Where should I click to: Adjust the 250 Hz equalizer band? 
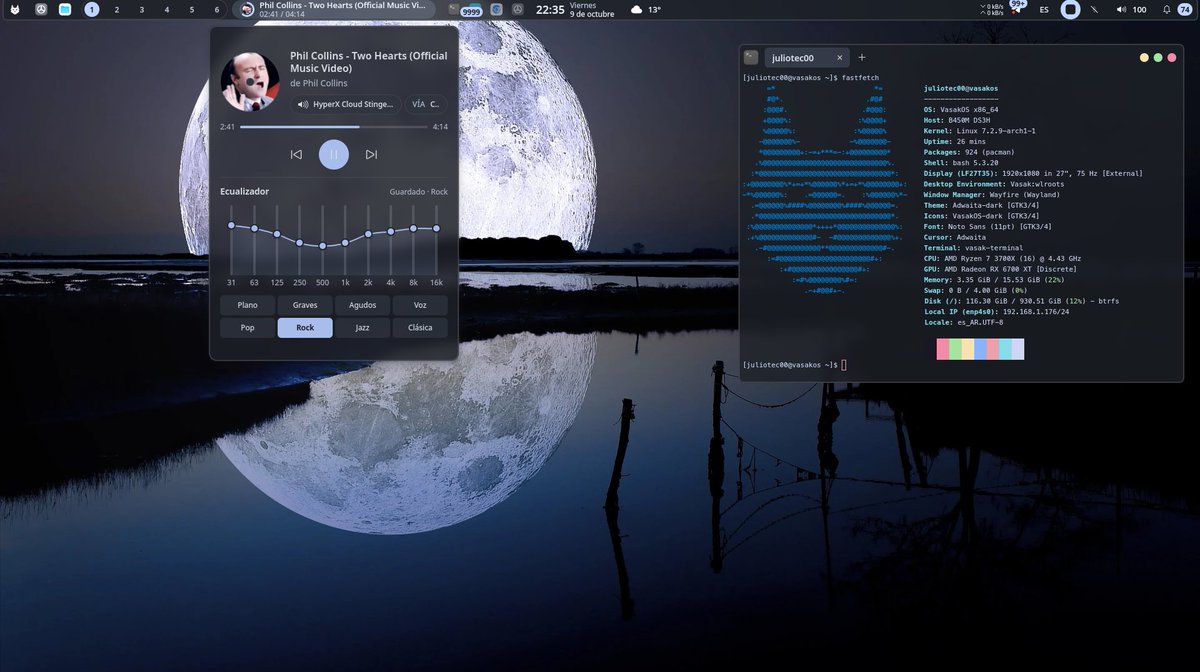tap(299, 240)
